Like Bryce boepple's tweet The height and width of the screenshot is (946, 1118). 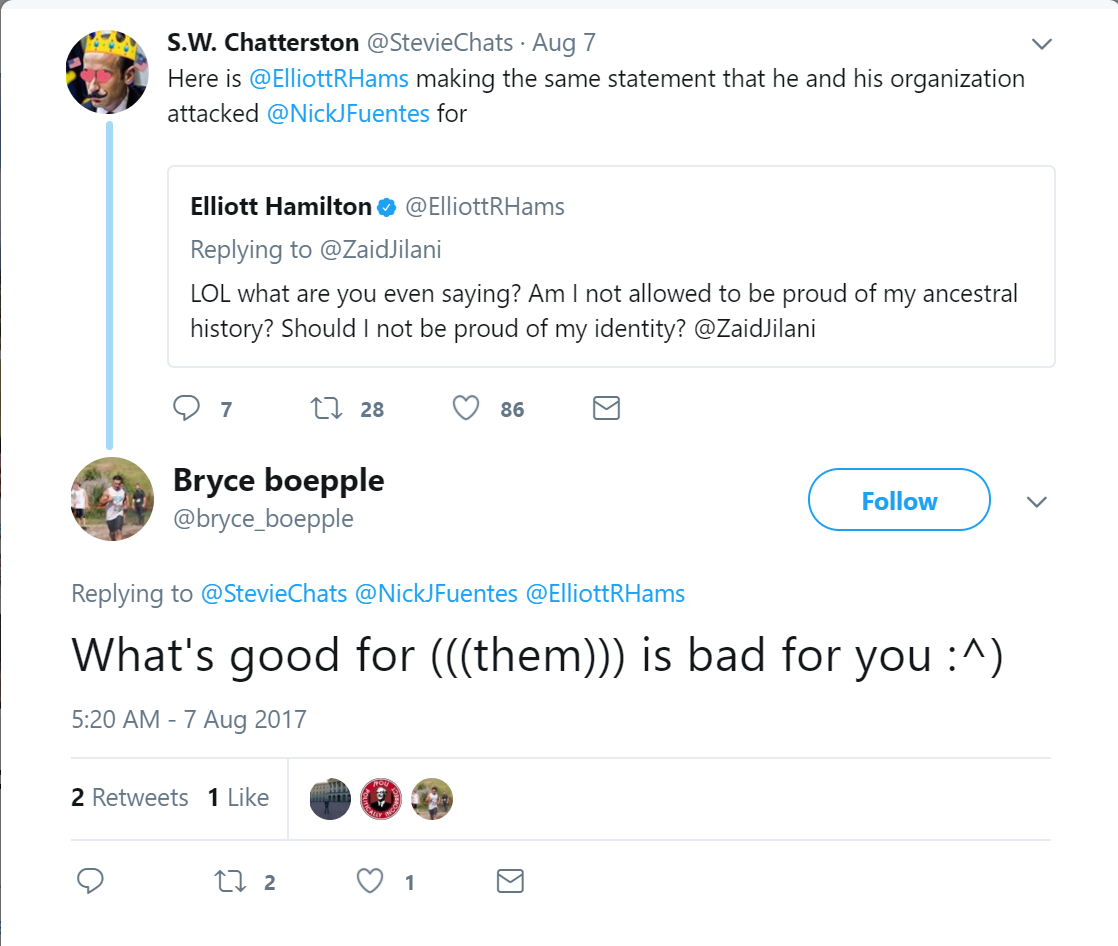coord(371,880)
